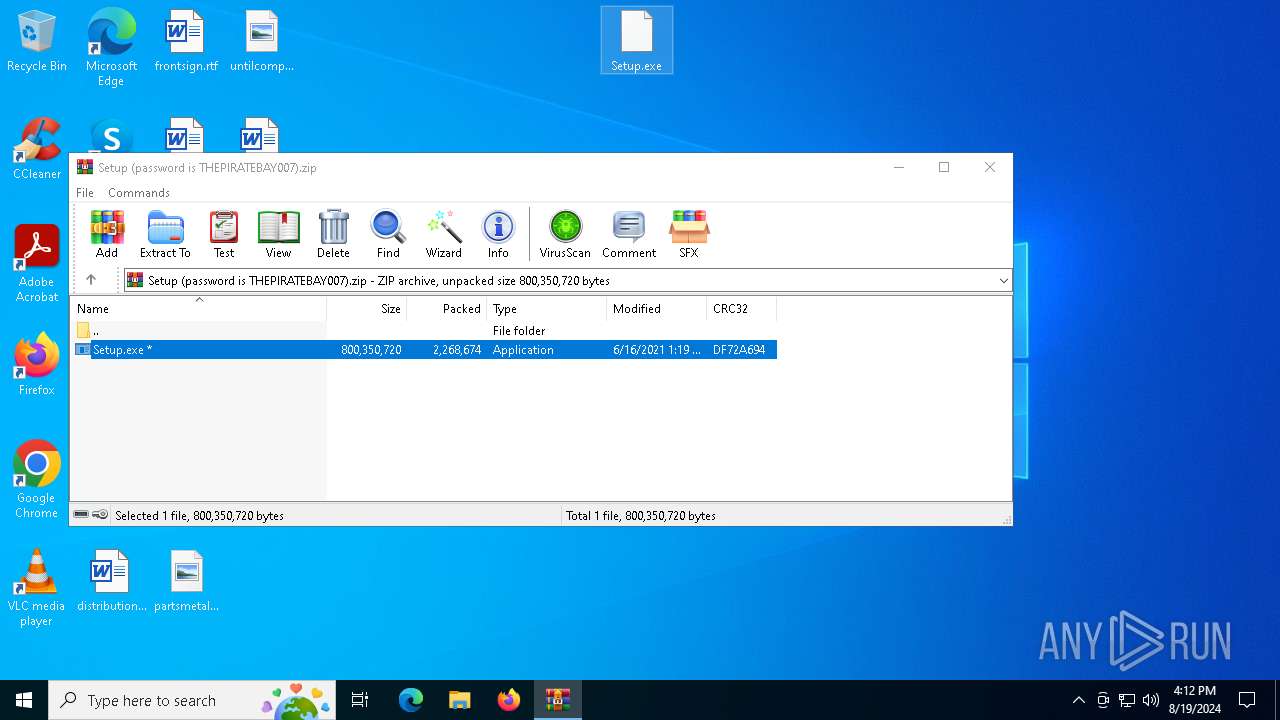Select Google Chrome desktop shortcut
1280x720 pixels.
click(x=37, y=479)
